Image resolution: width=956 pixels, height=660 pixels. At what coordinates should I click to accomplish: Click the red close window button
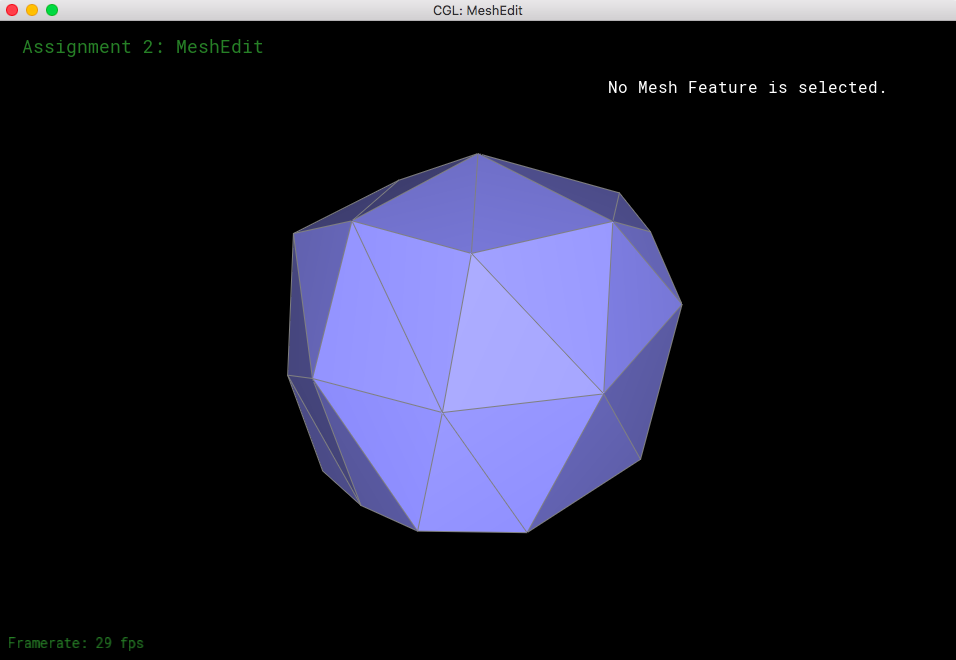12,10
